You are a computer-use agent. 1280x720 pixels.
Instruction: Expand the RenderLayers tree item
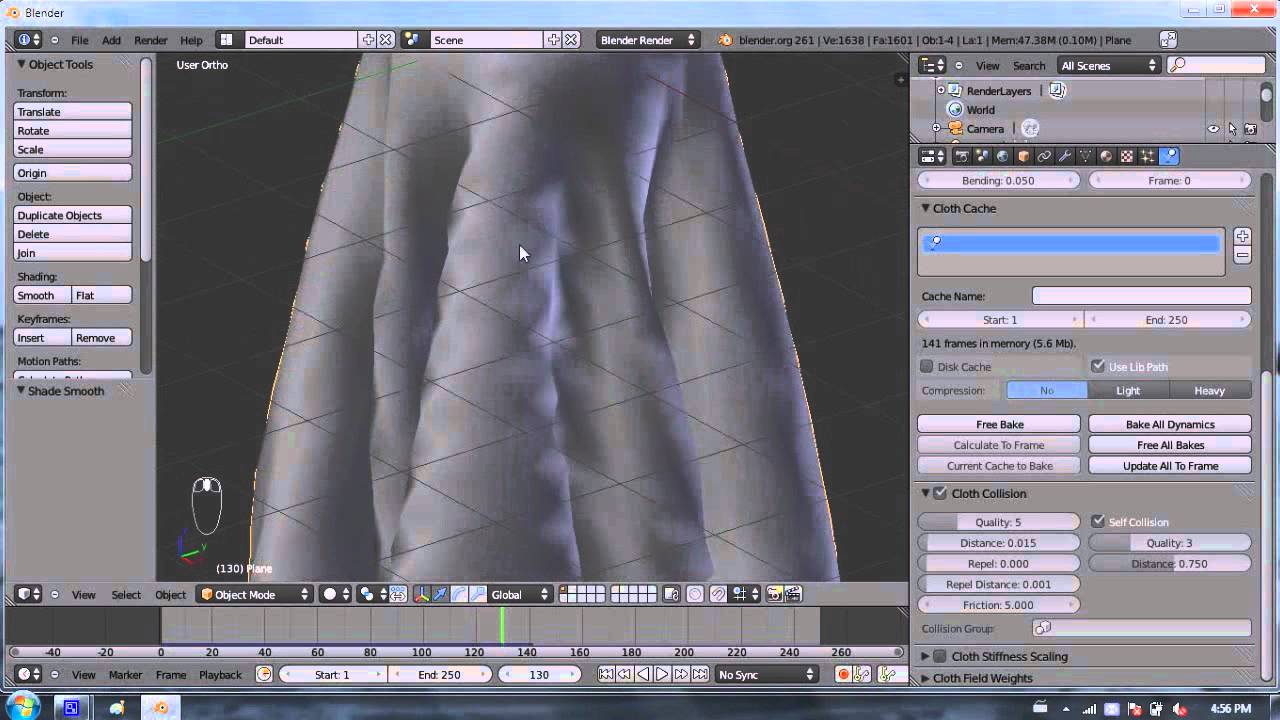click(940, 90)
